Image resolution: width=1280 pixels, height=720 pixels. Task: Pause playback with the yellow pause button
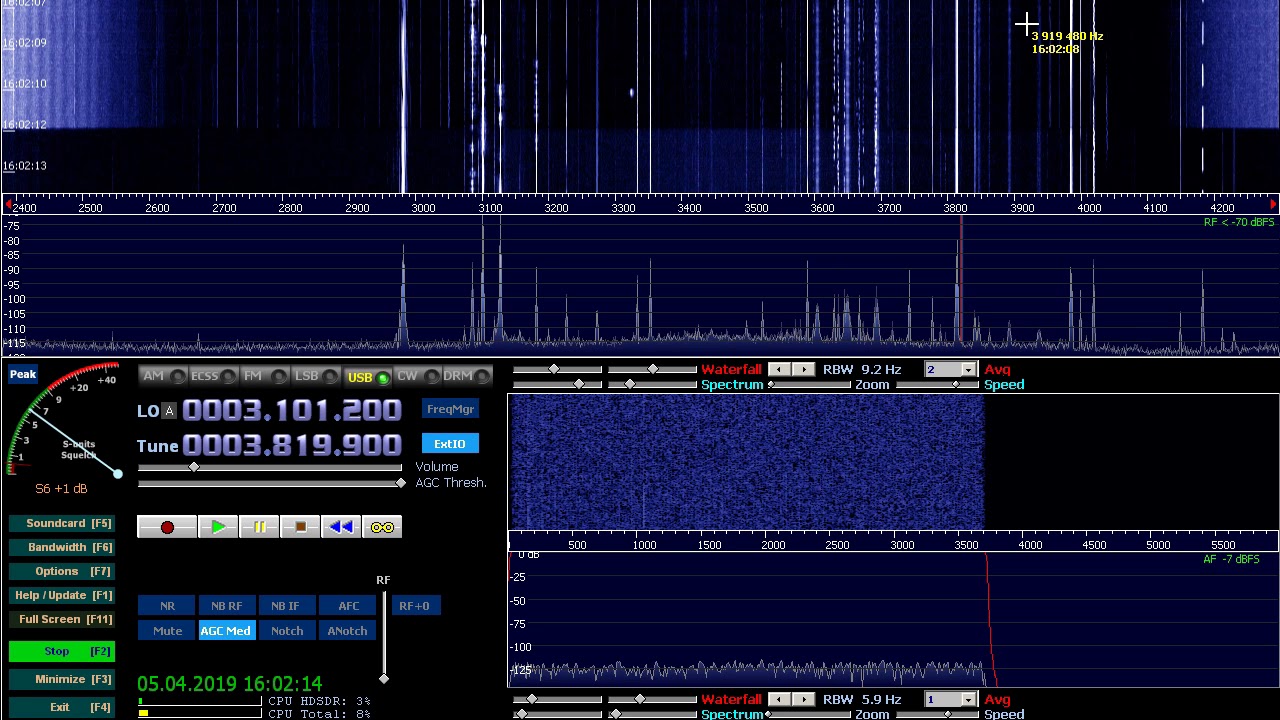259,527
